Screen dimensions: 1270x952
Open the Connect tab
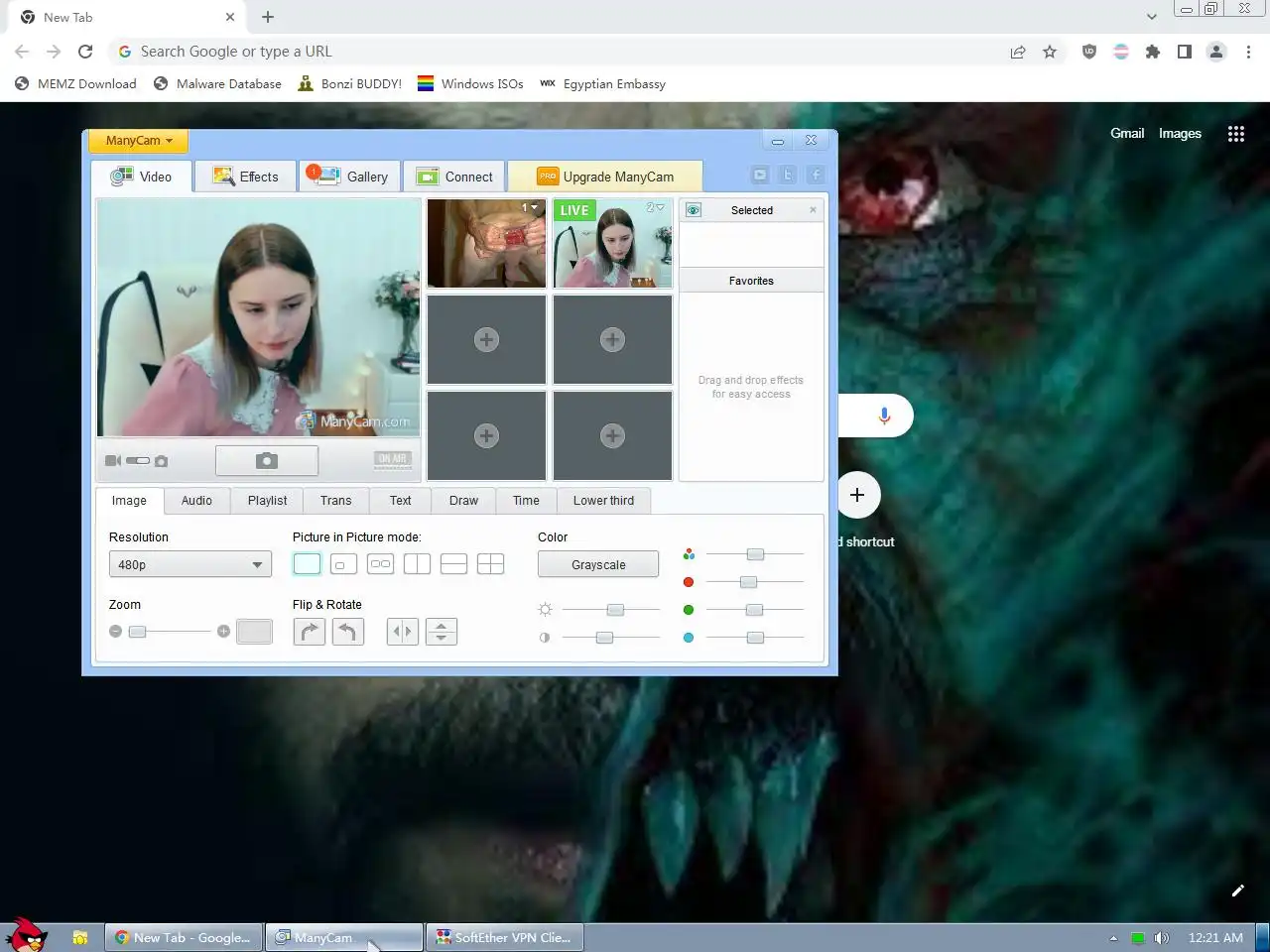[x=455, y=177]
